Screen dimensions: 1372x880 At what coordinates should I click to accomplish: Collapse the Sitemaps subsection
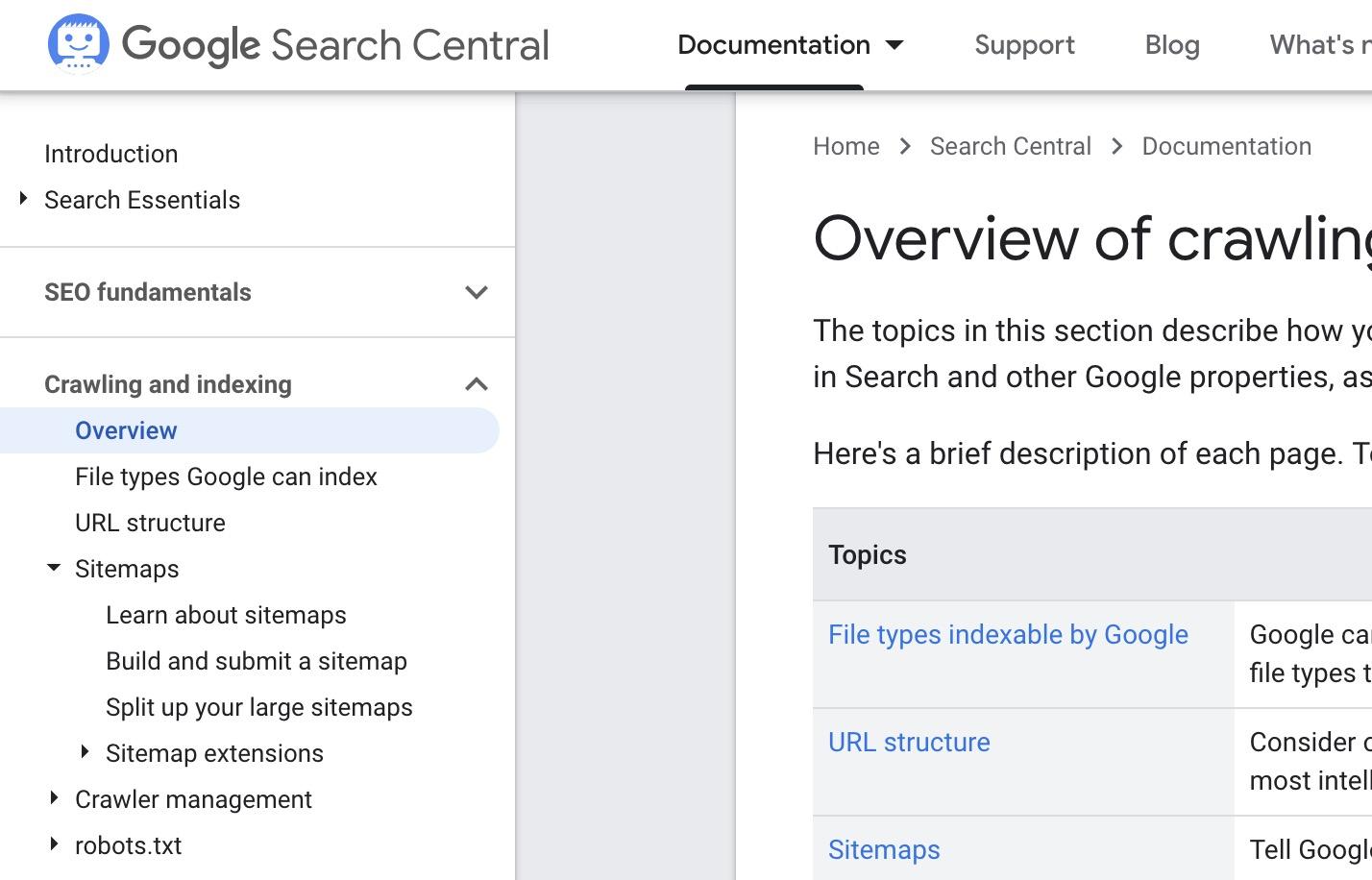[54, 567]
